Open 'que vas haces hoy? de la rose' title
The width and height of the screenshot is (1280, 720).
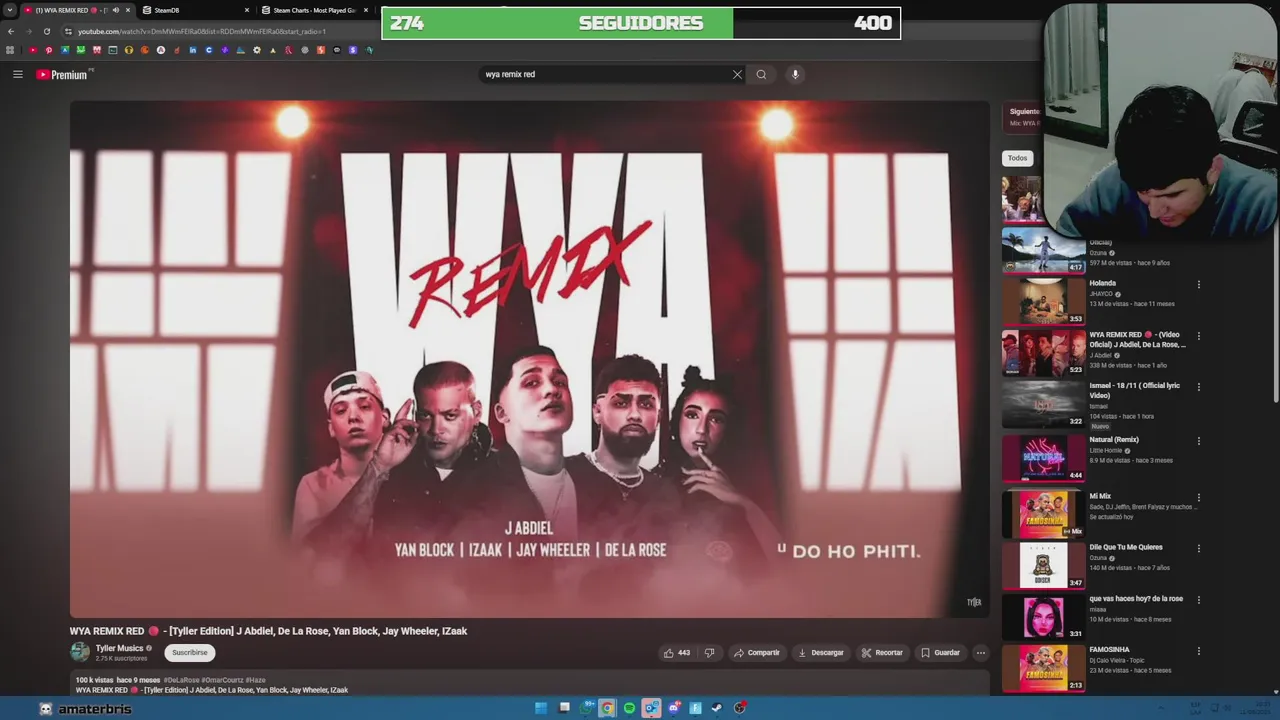coord(1136,599)
